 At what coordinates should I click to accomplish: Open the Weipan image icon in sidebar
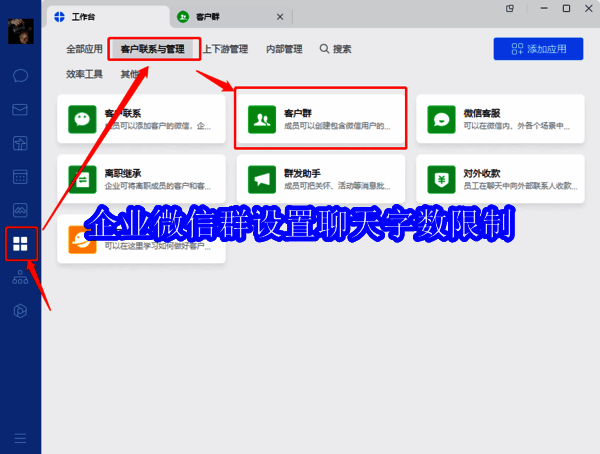pos(20,210)
